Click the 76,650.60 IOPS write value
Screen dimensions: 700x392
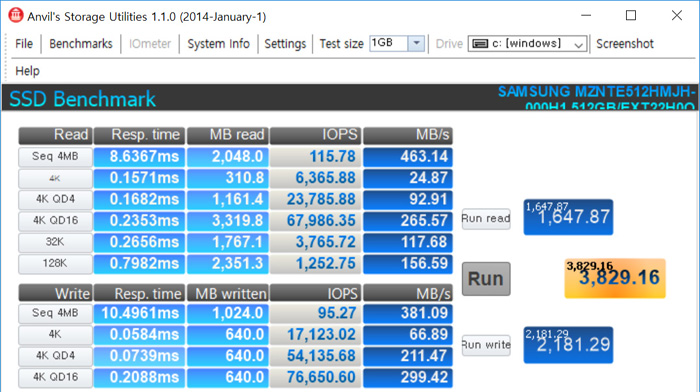coord(316,377)
